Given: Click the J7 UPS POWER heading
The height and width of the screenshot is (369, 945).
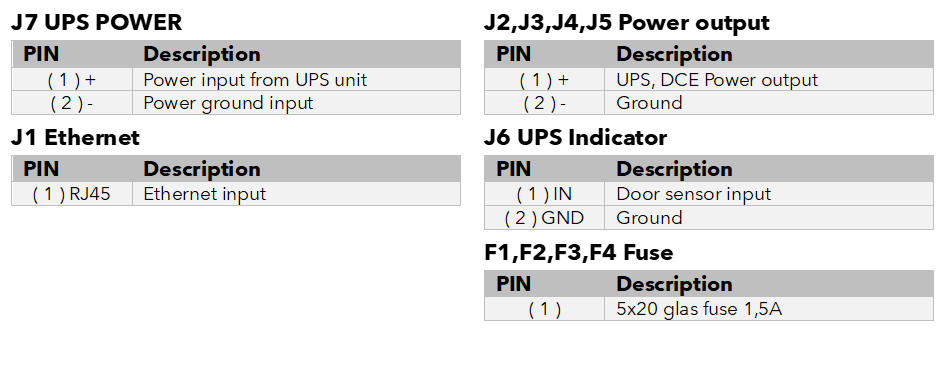Looking at the screenshot, I should pos(96,23).
